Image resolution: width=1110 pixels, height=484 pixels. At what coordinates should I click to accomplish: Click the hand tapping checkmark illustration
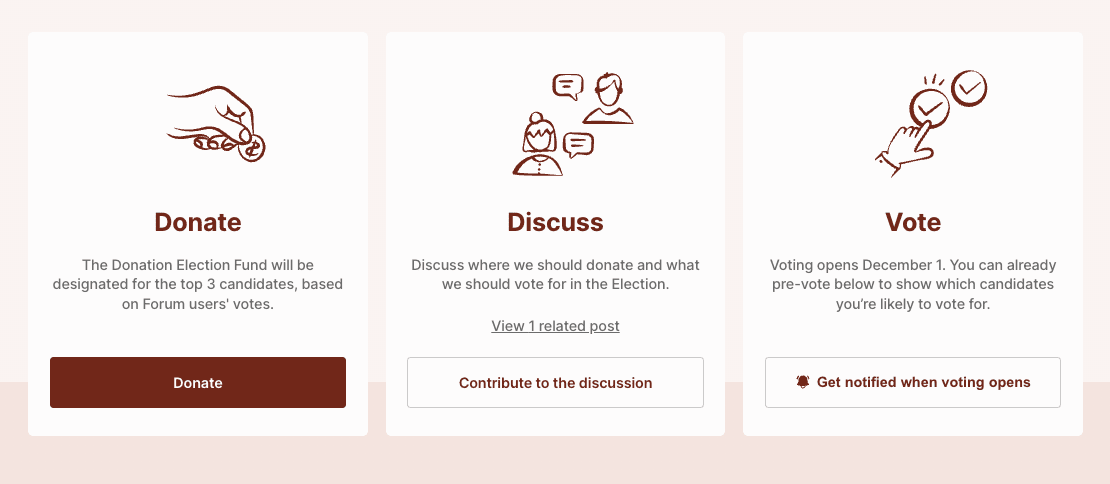click(x=931, y=124)
